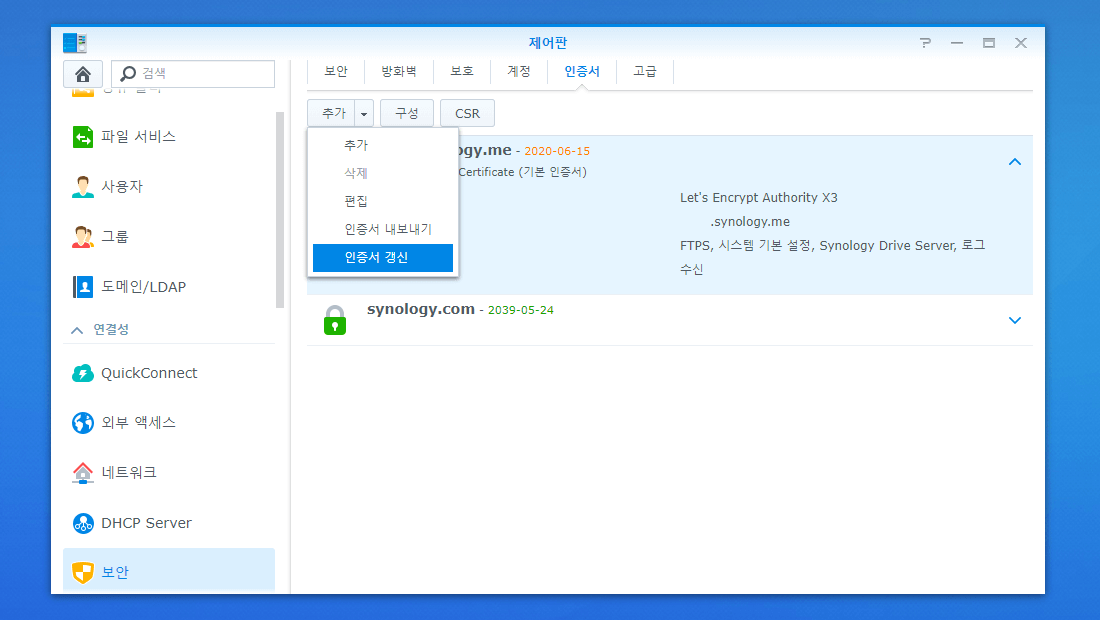
Task: Open File Services icon in sidebar
Action: coord(83,136)
